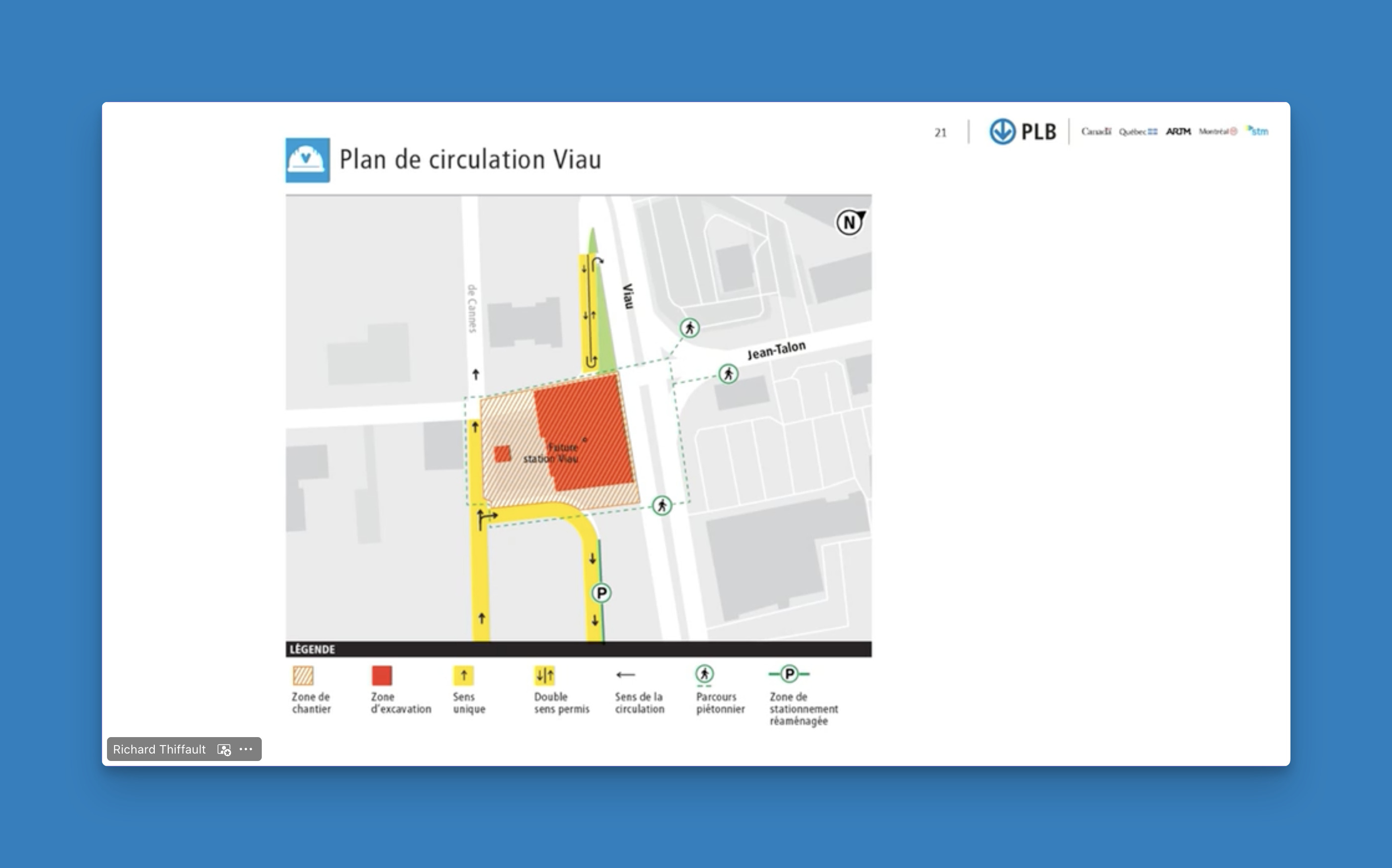Click the parking P icon on map
The height and width of the screenshot is (868, 1392).
click(601, 593)
